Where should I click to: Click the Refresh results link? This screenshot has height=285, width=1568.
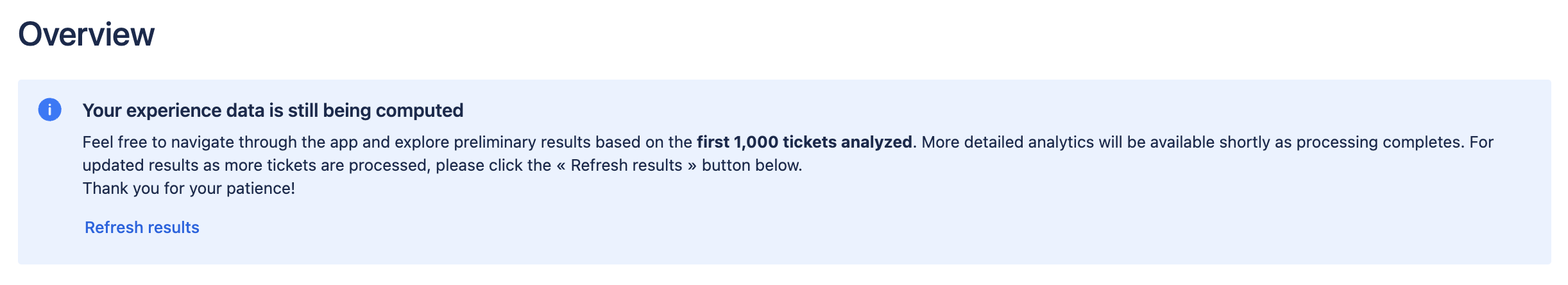[142, 228]
